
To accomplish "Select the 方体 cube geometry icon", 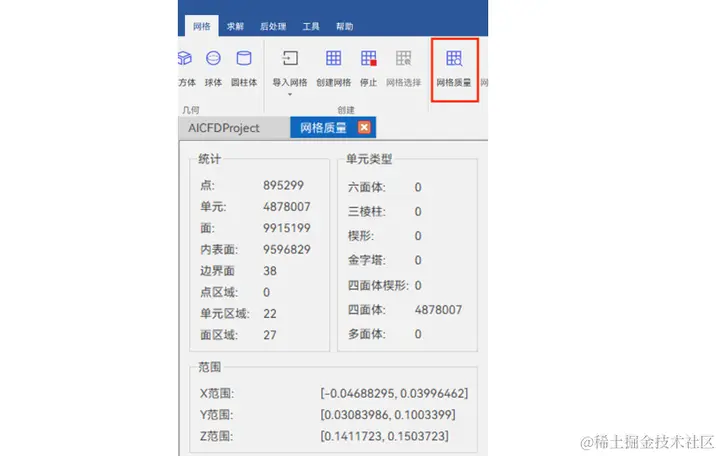I will click(x=185, y=58).
